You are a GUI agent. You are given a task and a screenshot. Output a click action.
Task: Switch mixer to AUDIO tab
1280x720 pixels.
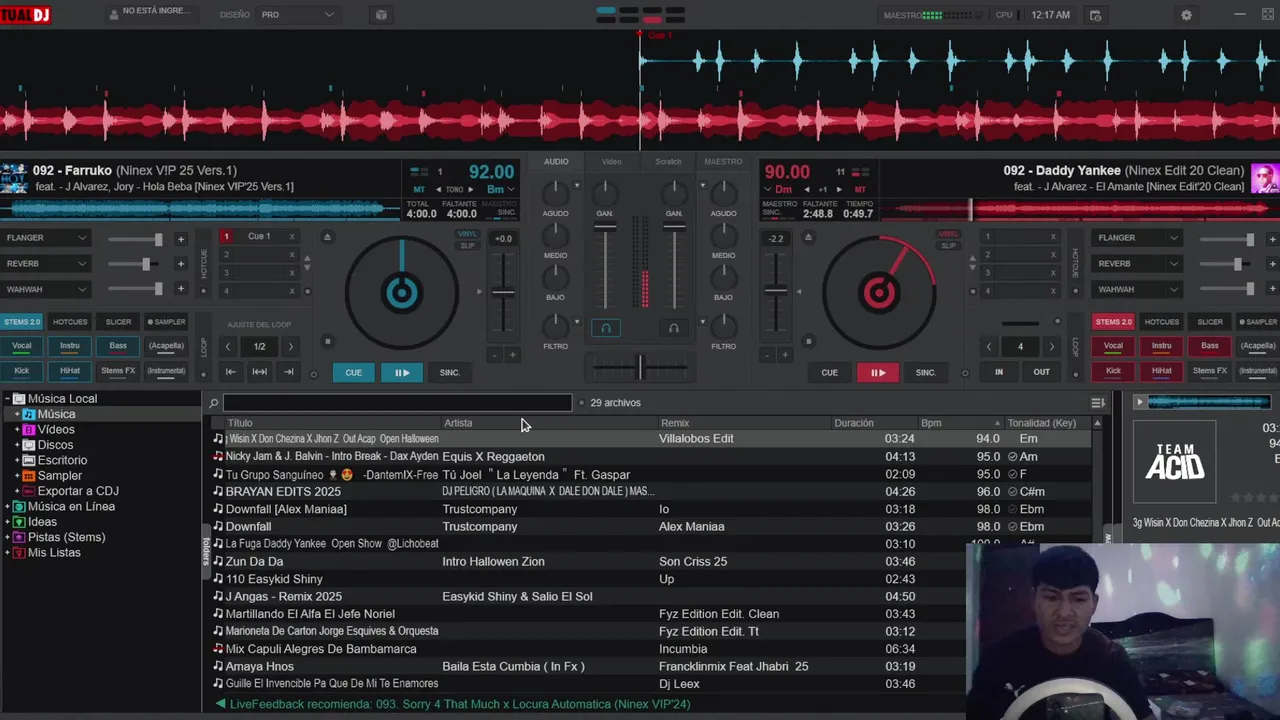pos(556,161)
